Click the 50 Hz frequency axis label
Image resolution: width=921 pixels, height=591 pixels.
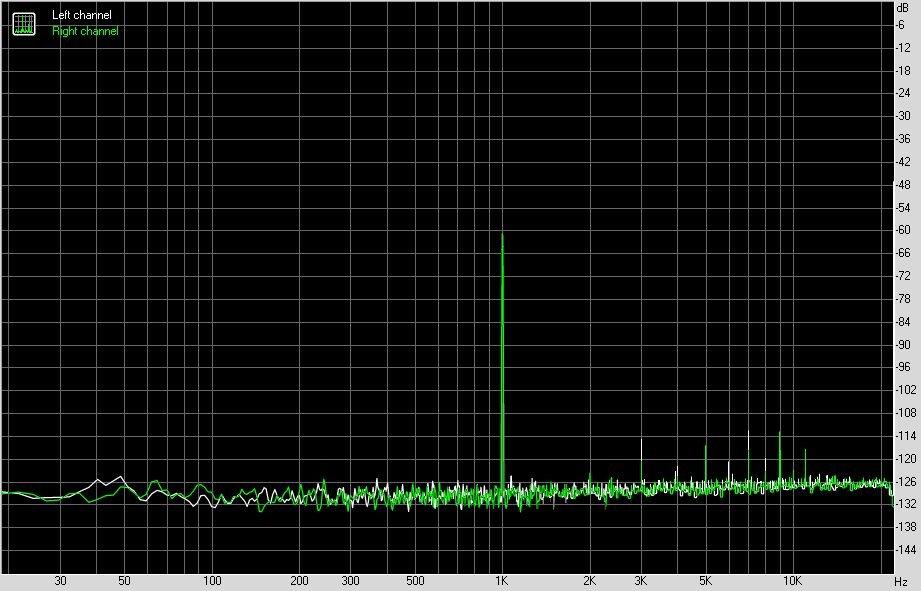click(124, 581)
